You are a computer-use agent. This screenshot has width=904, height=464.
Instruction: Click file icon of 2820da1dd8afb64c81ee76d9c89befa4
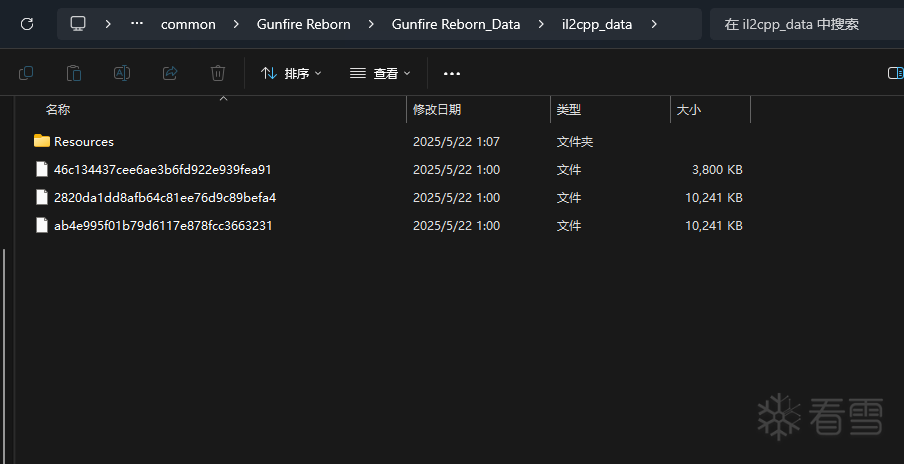(x=42, y=197)
